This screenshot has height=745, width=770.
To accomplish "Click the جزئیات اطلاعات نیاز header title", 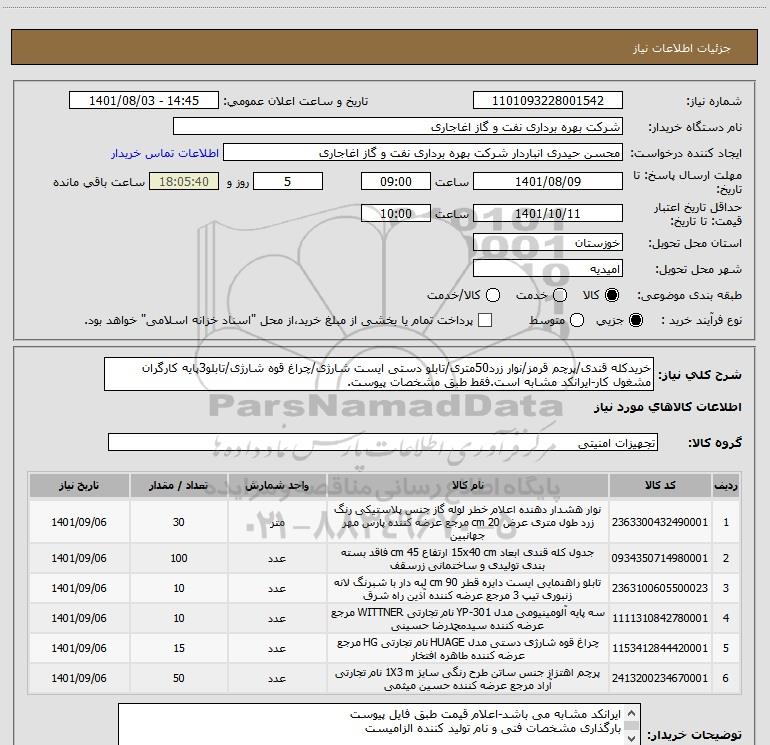I will [682, 48].
